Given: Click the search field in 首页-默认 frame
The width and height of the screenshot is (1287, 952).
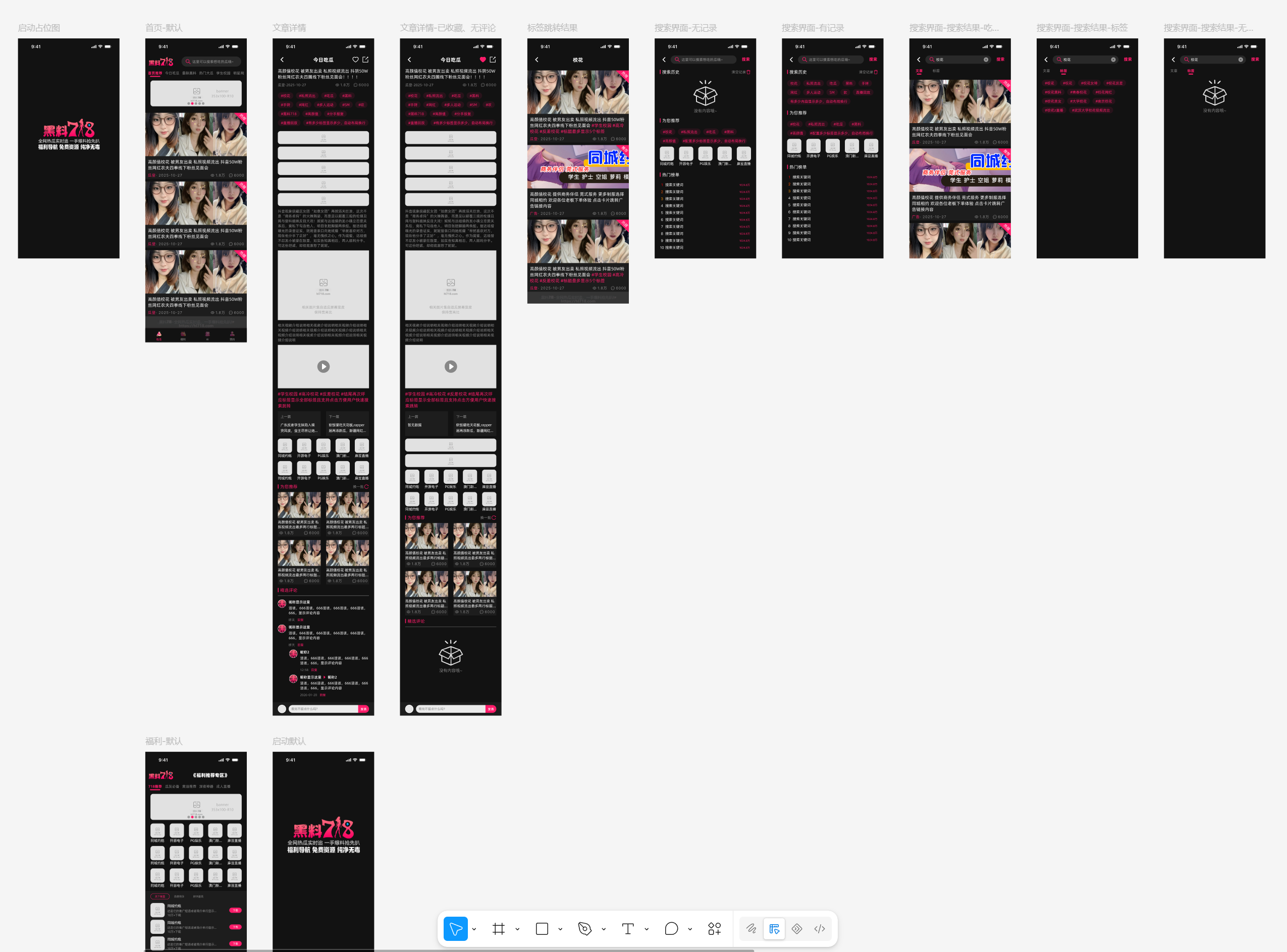Looking at the screenshot, I should click(x=211, y=61).
